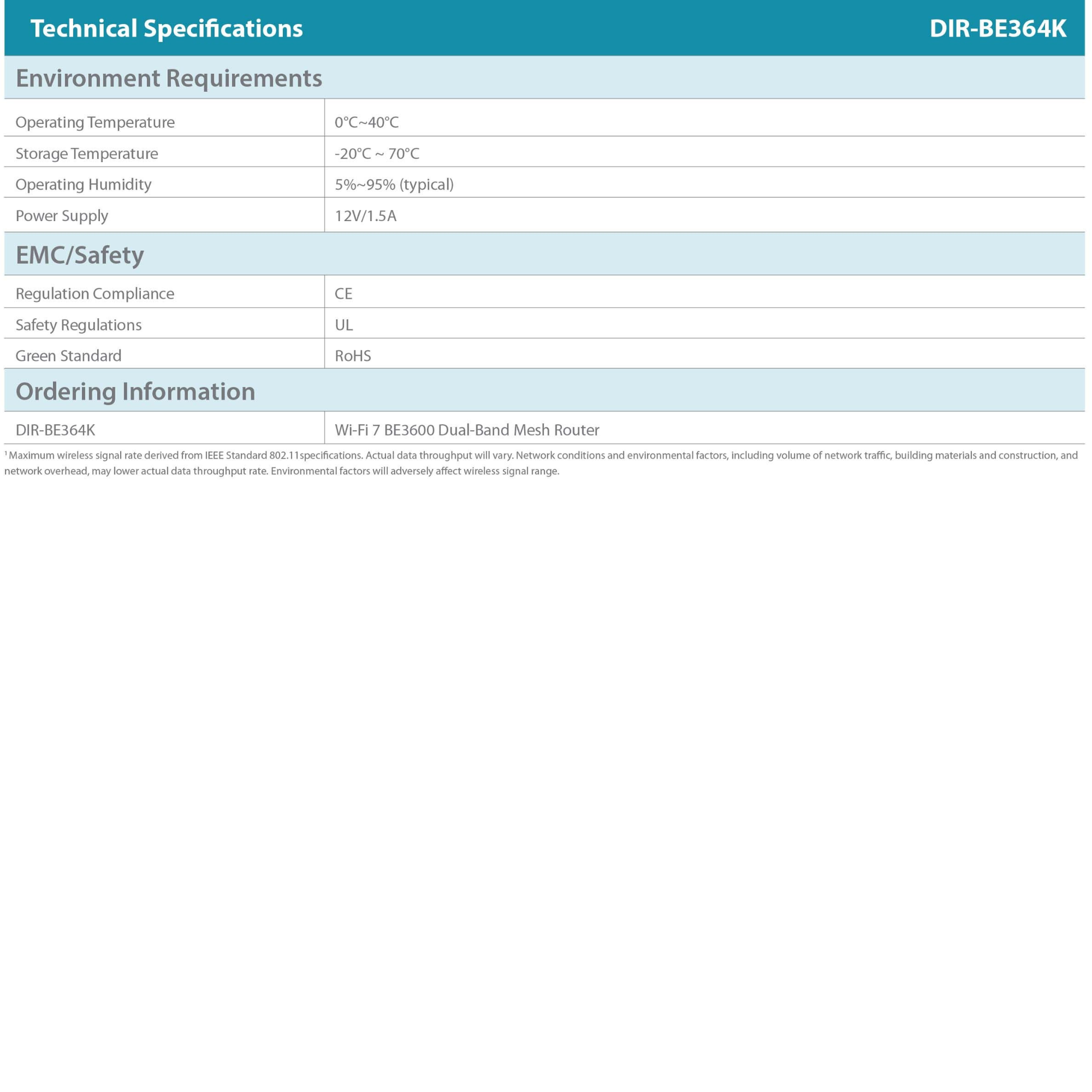Select the 'UL' safety value

[343, 324]
